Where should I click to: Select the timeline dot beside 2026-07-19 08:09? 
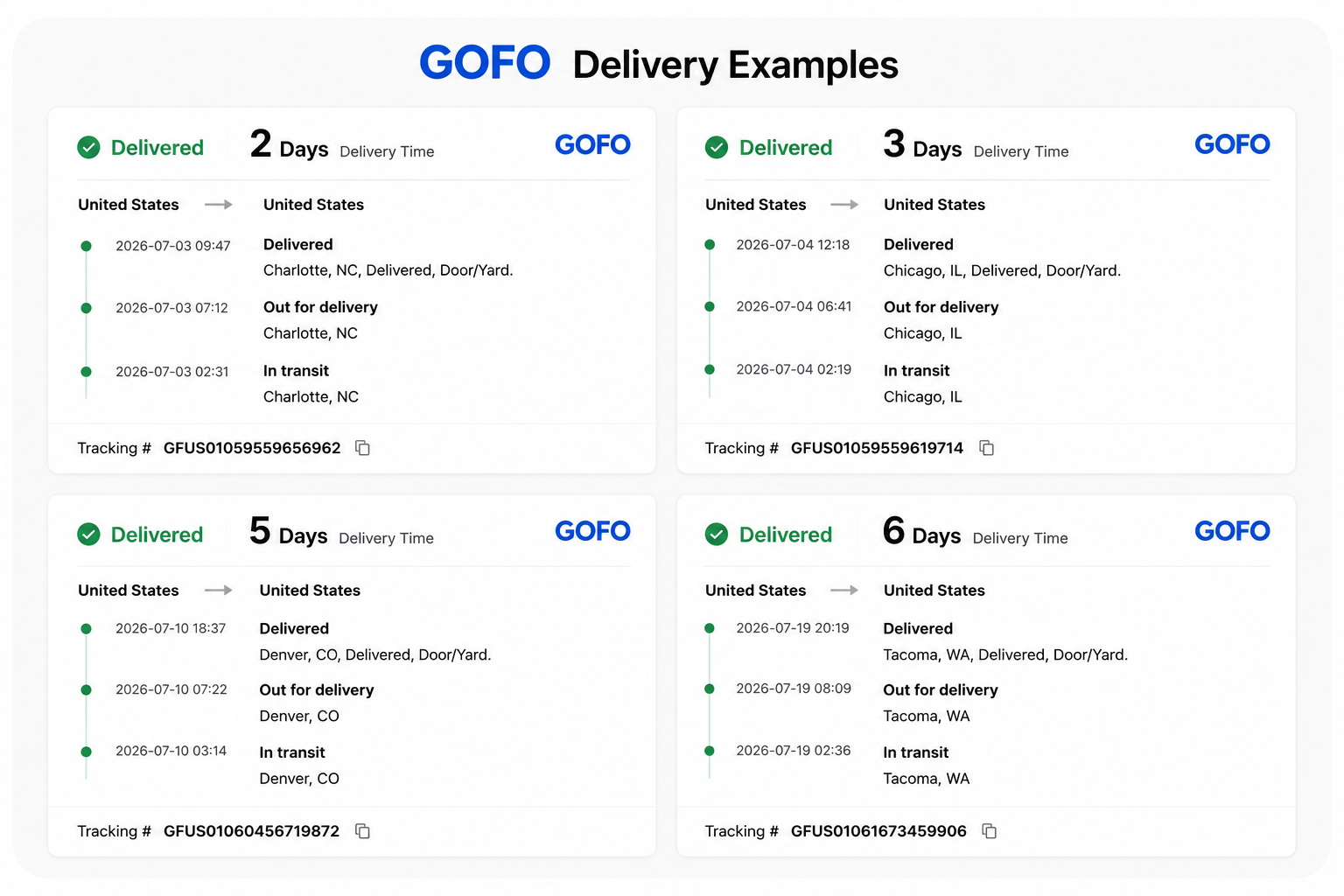click(x=710, y=689)
